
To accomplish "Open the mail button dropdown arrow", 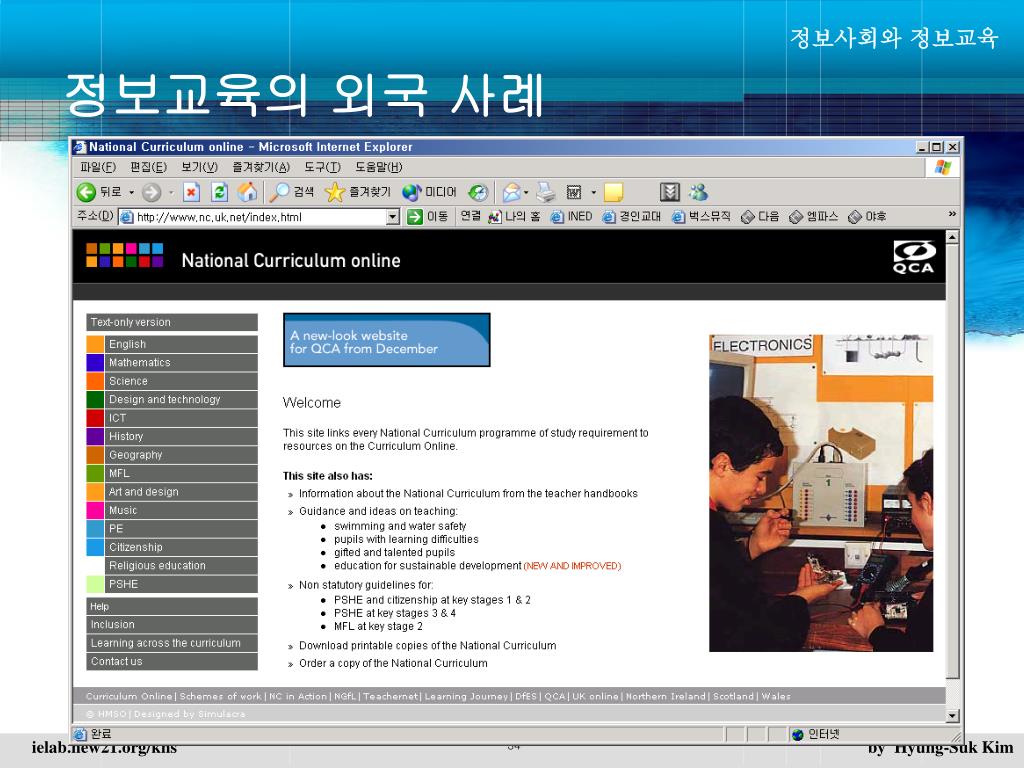I will coord(526,193).
